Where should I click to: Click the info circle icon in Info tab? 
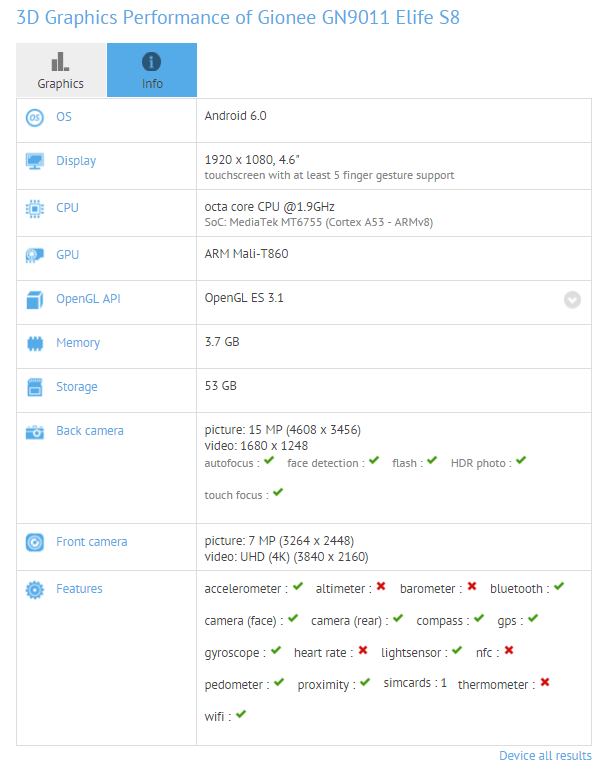pos(151,62)
